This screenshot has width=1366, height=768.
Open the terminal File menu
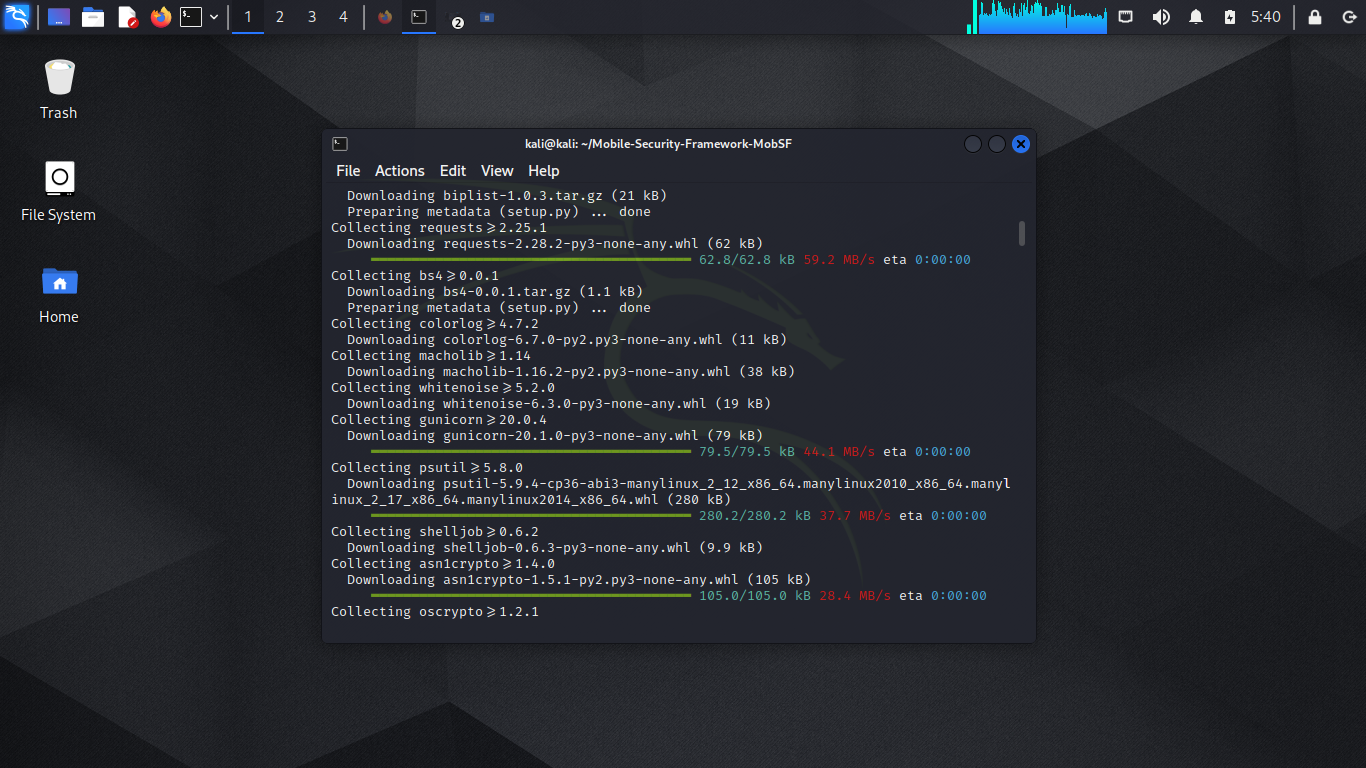(348, 171)
